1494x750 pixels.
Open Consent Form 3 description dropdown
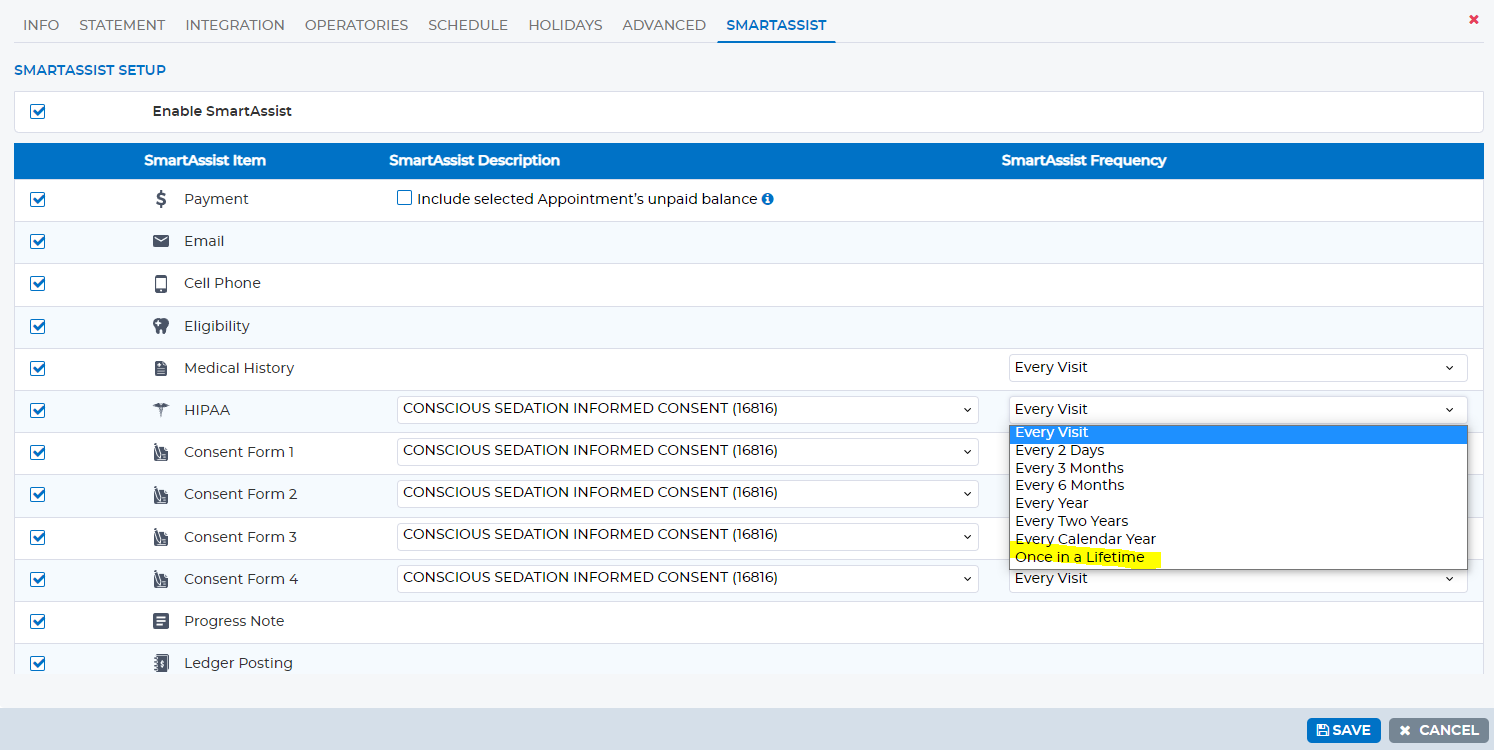[688, 535]
